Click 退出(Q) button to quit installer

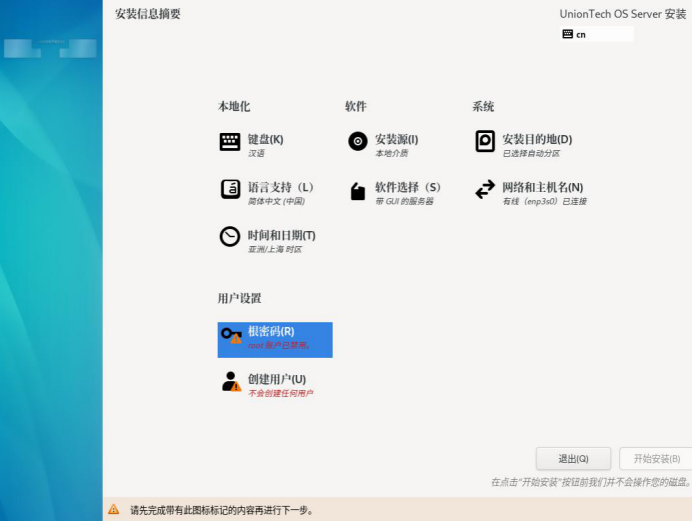click(573, 459)
